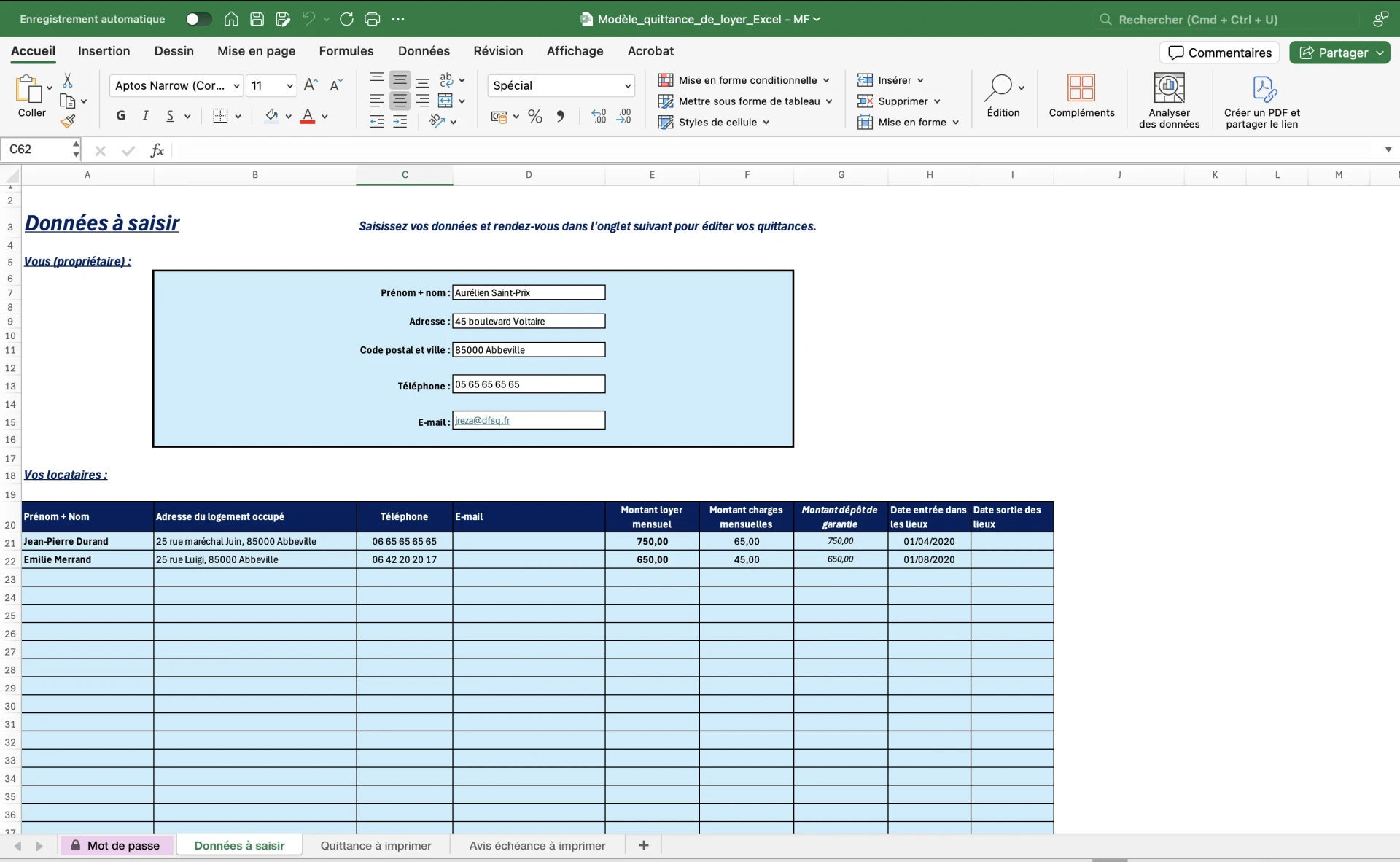Click the Prénom + nom field Aurélien Saint-Prix

pos(529,292)
